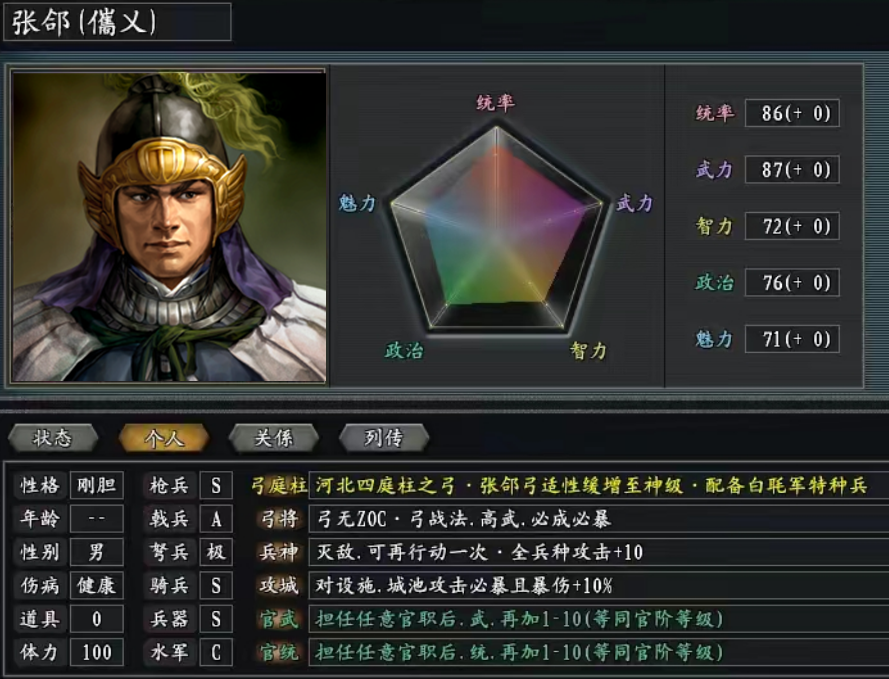Click the 官统 skill label
Image resolution: width=889 pixels, height=679 pixels.
click(x=279, y=652)
